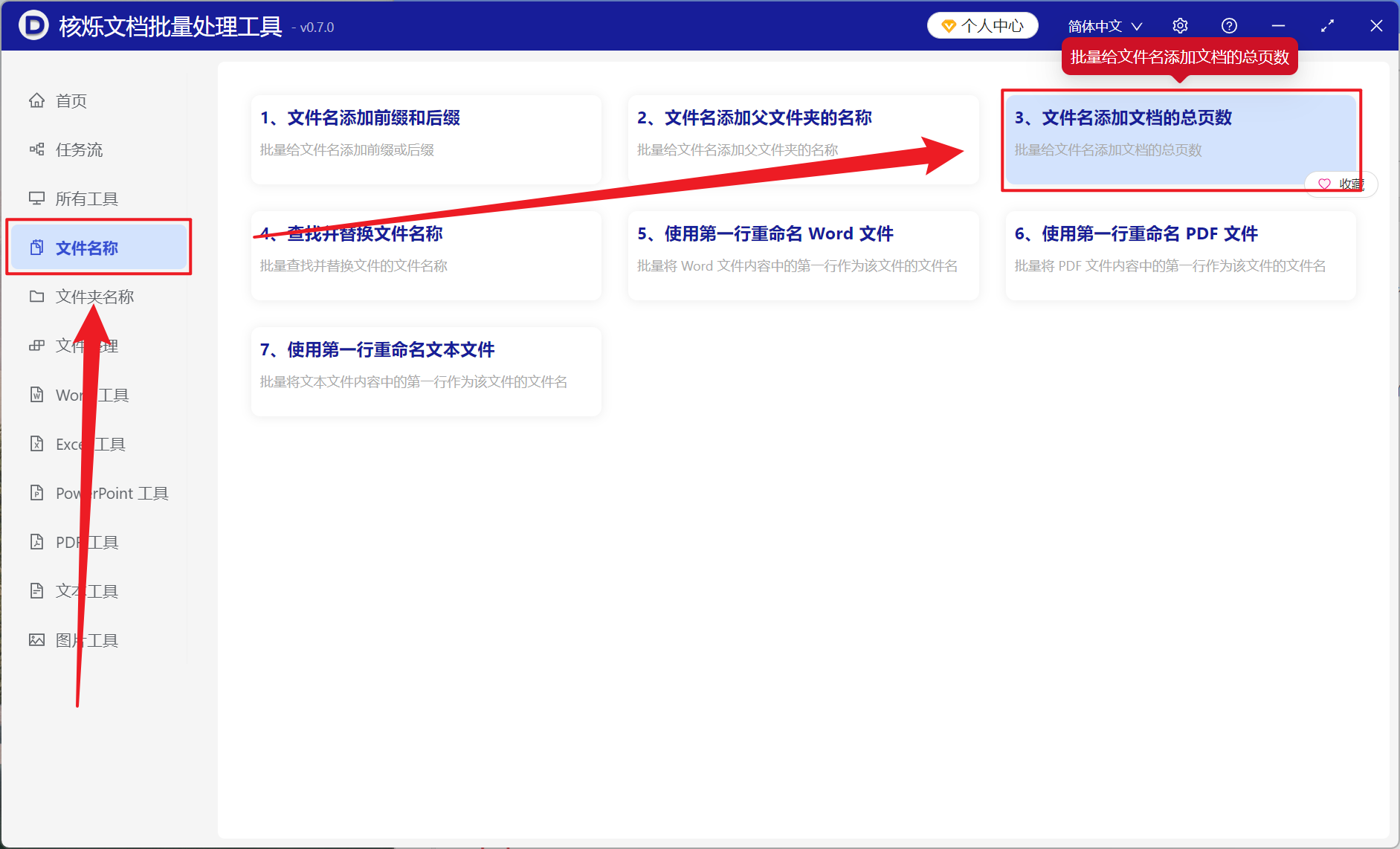Click the app logo icon in title bar
Image resolution: width=1400 pixels, height=849 pixels.
coord(33,25)
